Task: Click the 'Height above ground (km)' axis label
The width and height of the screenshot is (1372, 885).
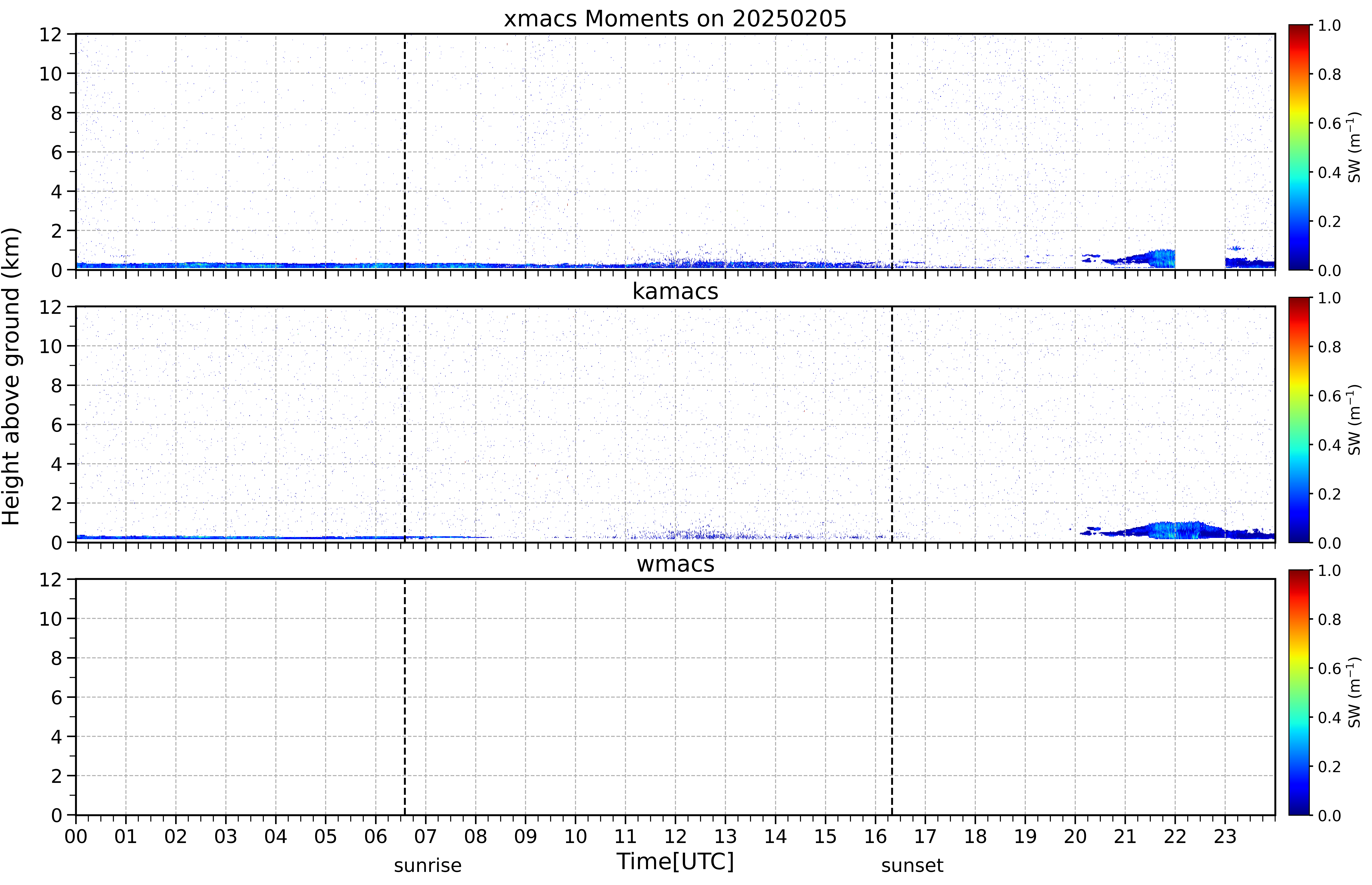Action: [x=11, y=376]
